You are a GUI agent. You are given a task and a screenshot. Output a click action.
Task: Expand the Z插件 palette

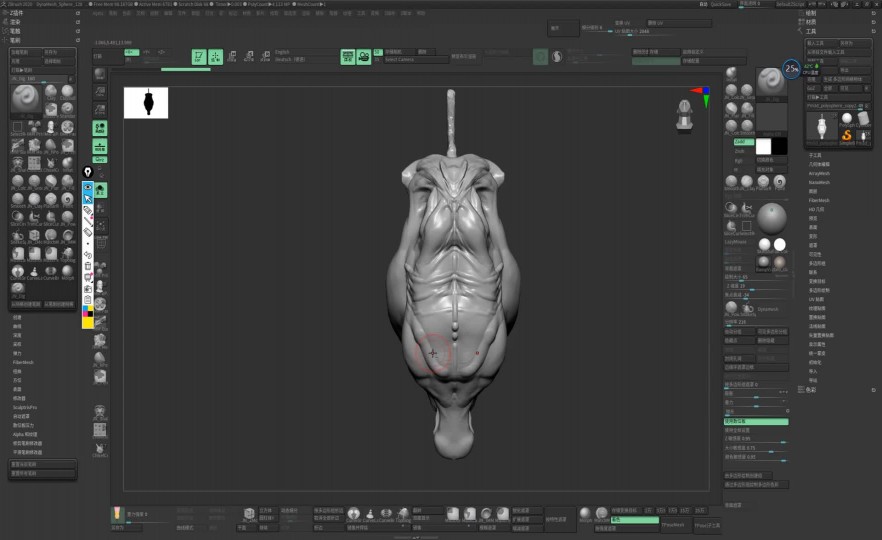point(16,13)
